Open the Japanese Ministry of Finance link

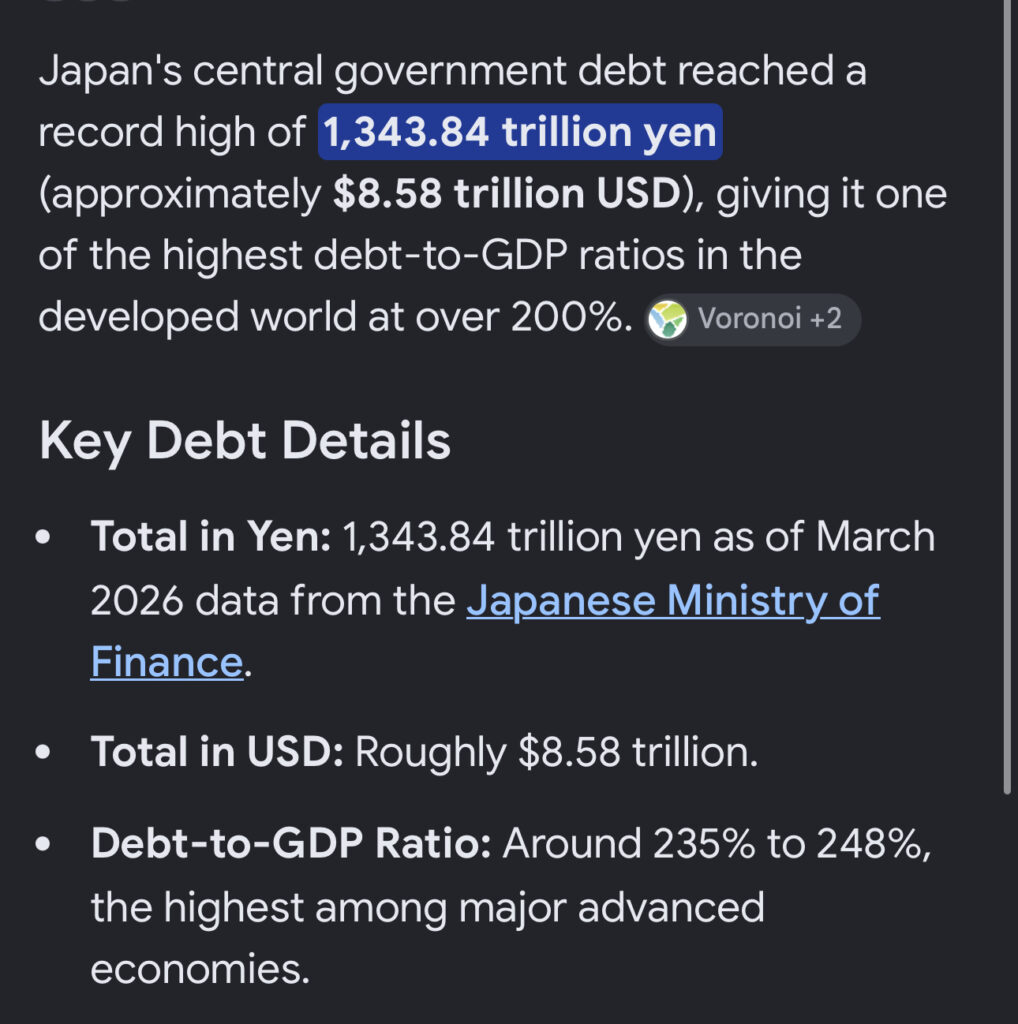pos(485,631)
